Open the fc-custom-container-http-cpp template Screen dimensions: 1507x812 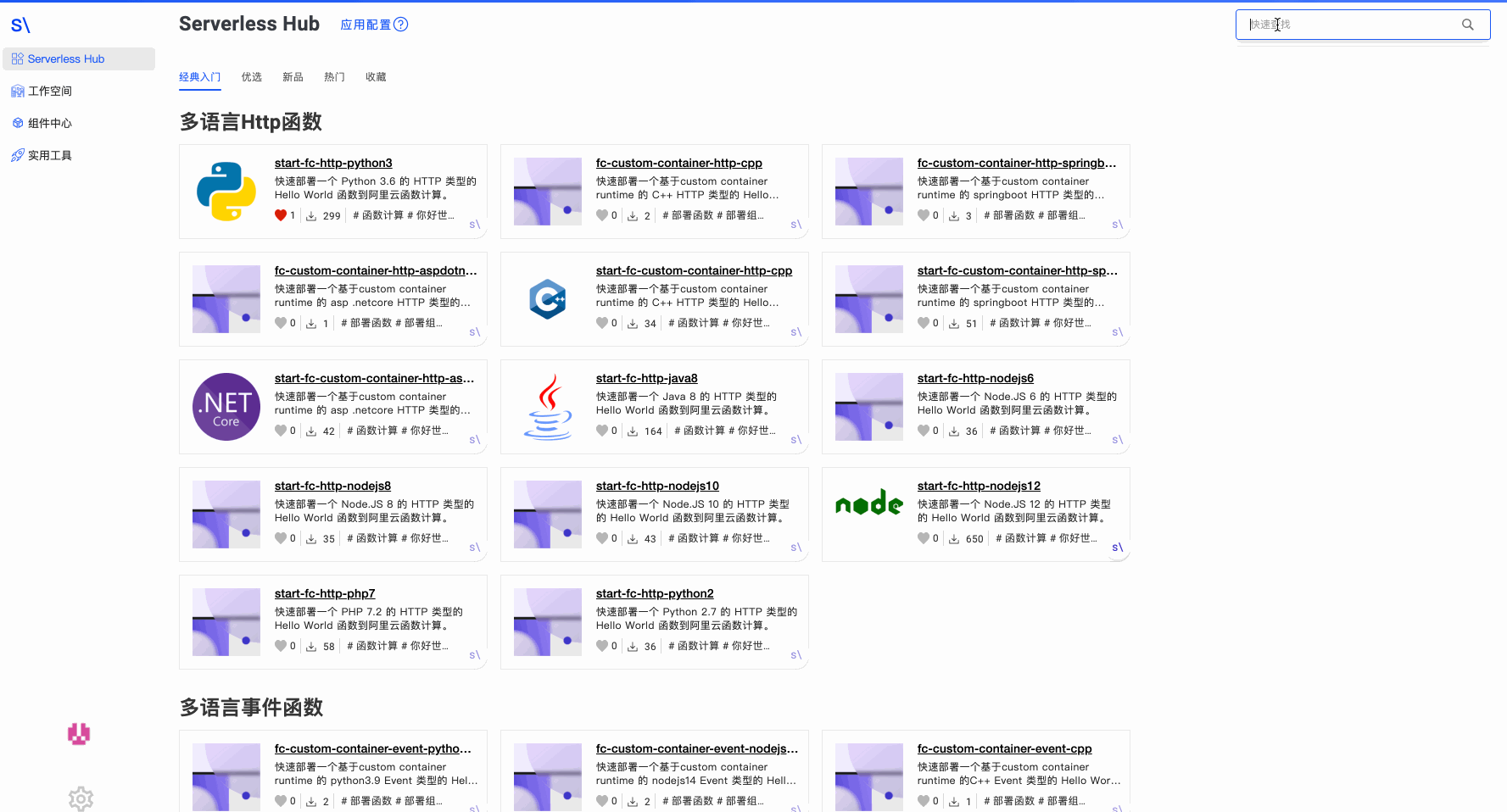coord(678,163)
